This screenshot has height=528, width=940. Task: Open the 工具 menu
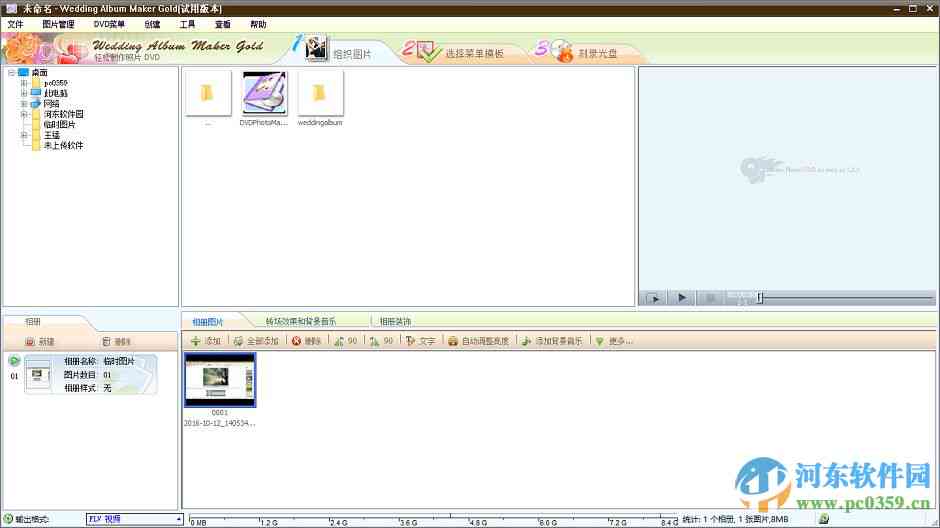pos(188,25)
